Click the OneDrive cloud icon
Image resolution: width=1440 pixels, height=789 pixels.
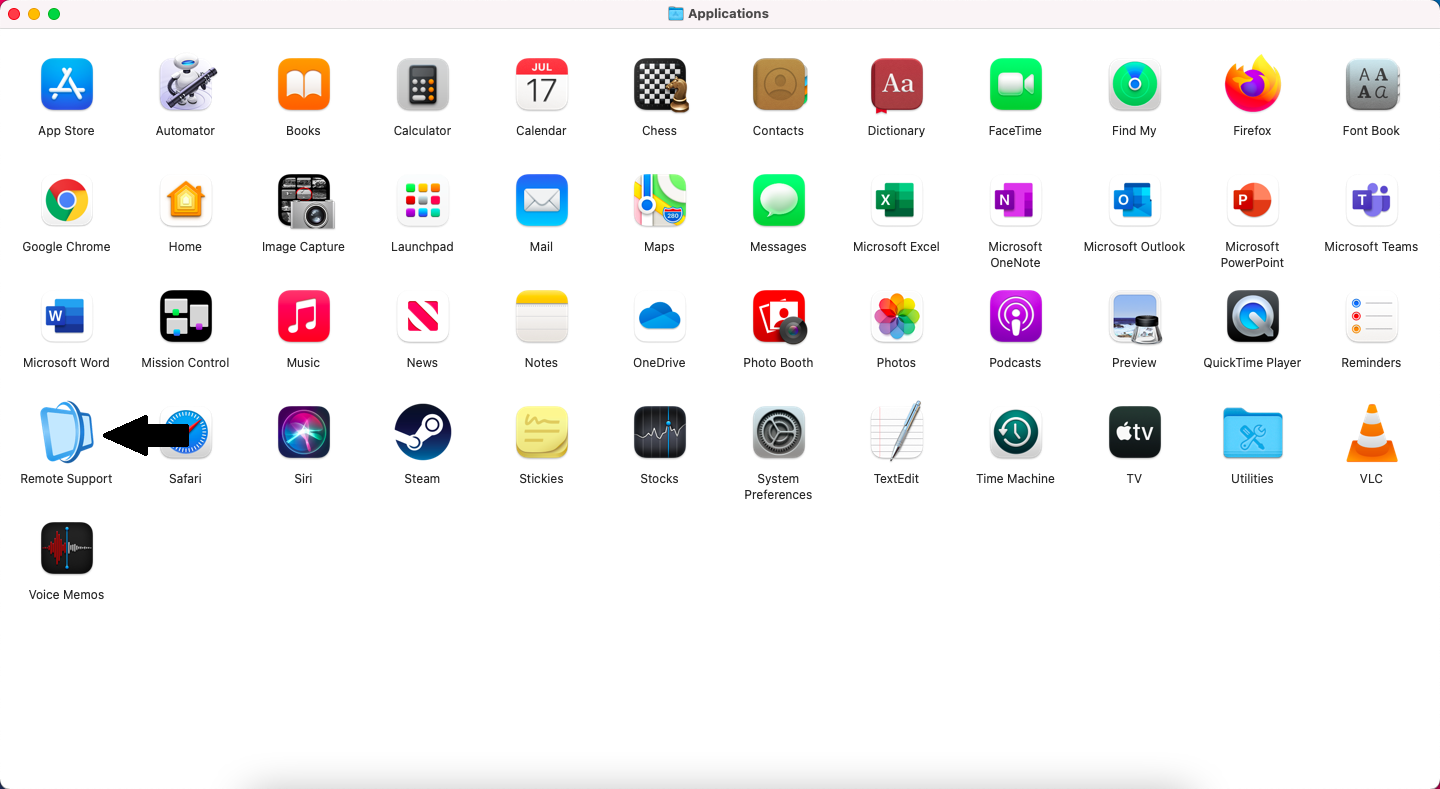click(660, 316)
